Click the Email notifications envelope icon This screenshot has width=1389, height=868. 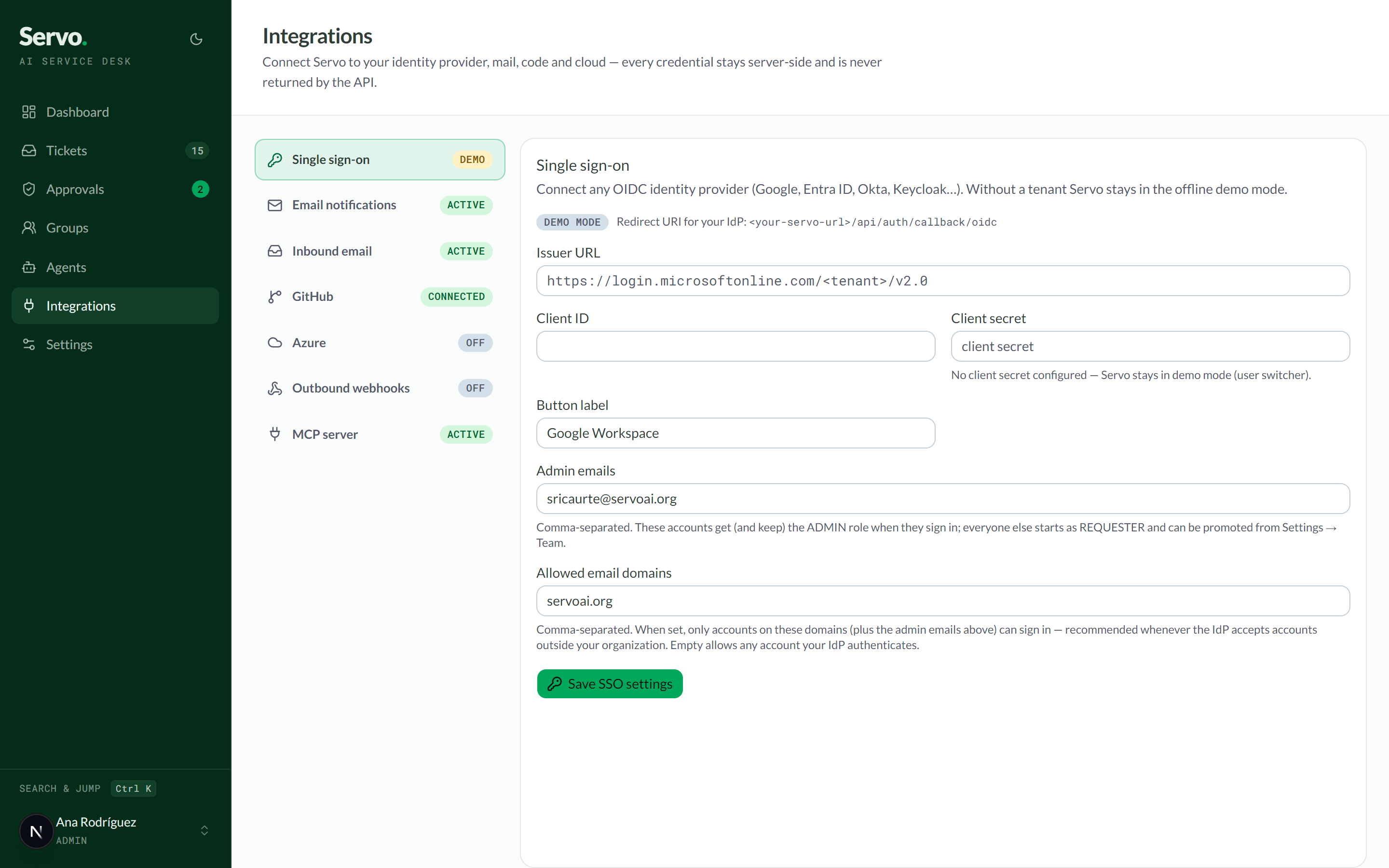(275, 205)
